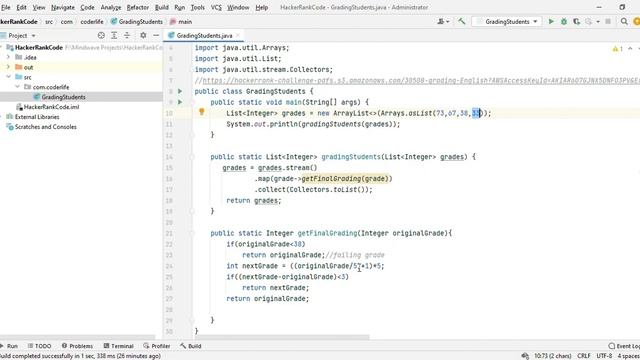This screenshot has width=640, height=360.
Task: Open the user/VCS account icon dropdown
Action: click(443, 22)
